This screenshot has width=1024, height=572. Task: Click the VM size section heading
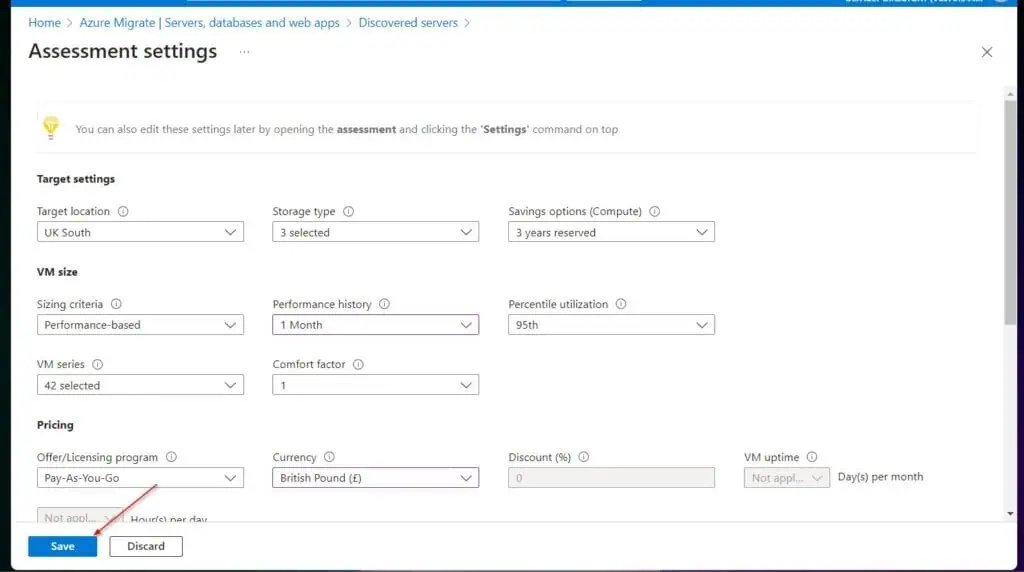coord(57,272)
